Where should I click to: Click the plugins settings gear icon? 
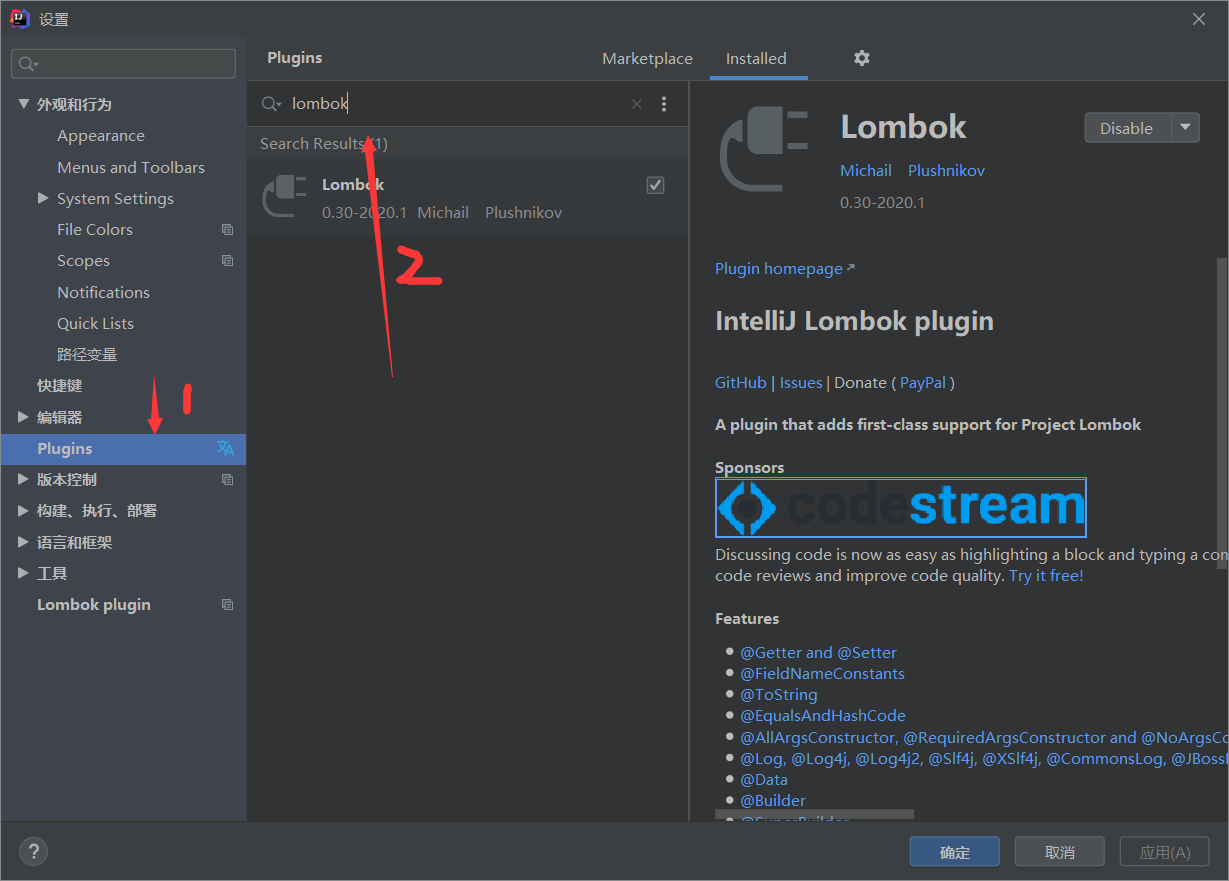coord(862,58)
